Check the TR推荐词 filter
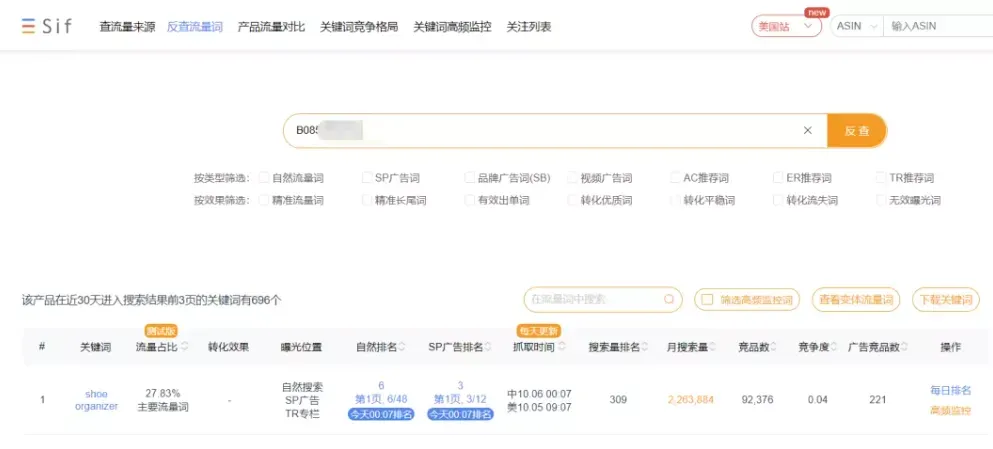The width and height of the screenshot is (993, 449). (881, 178)
